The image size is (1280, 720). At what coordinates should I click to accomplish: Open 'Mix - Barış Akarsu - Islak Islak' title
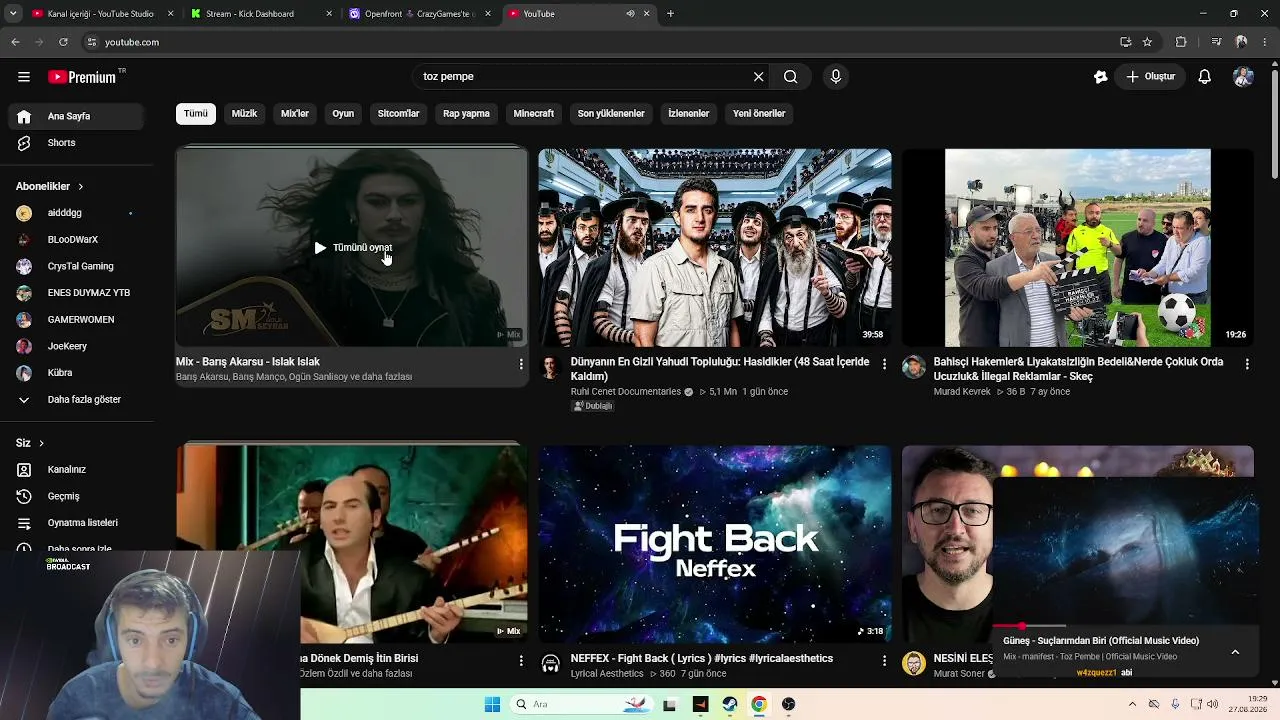248,362
